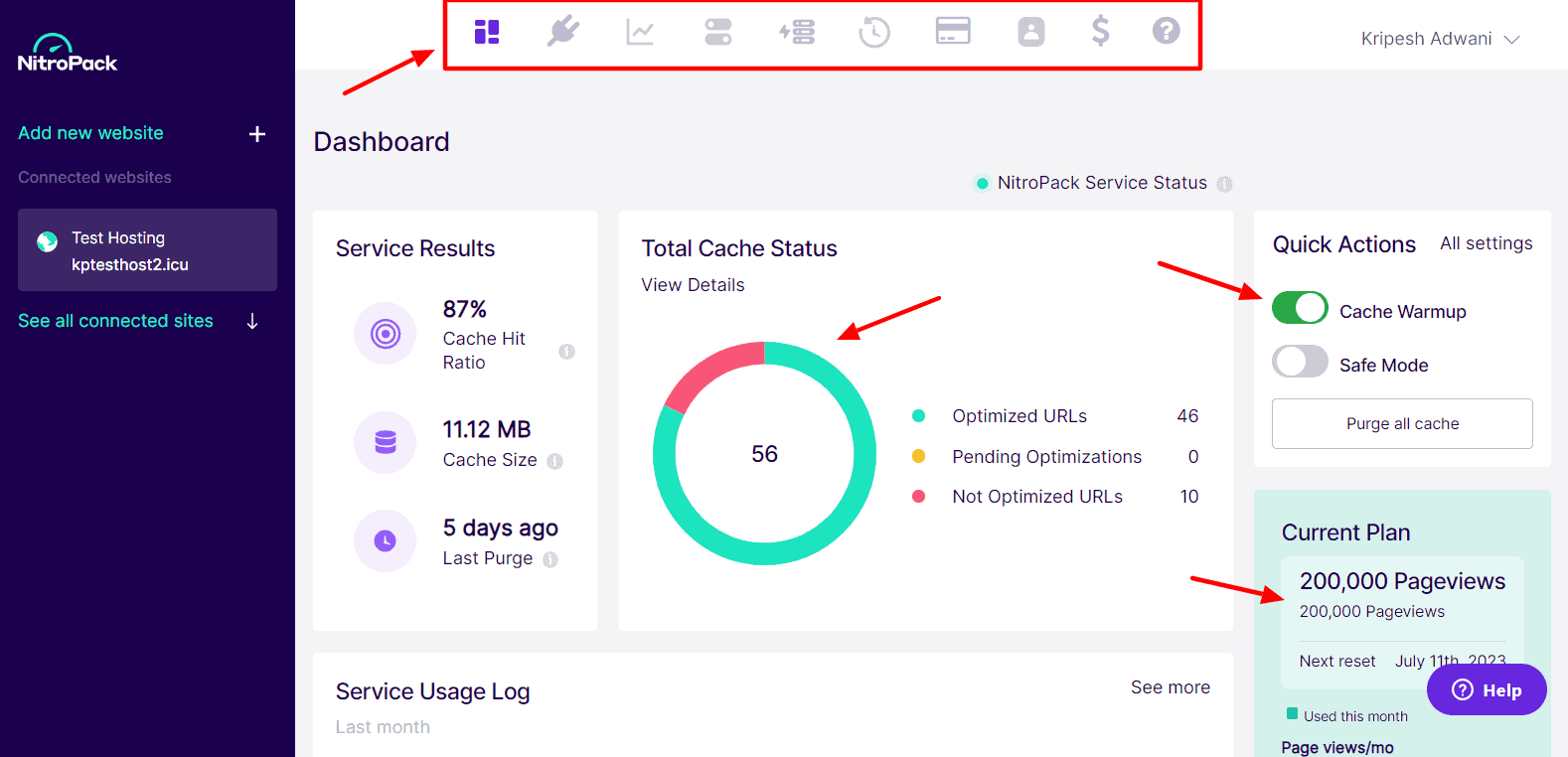Click the clock history icon
This screenshot has height=757, width=1568.
coord(874,32)
